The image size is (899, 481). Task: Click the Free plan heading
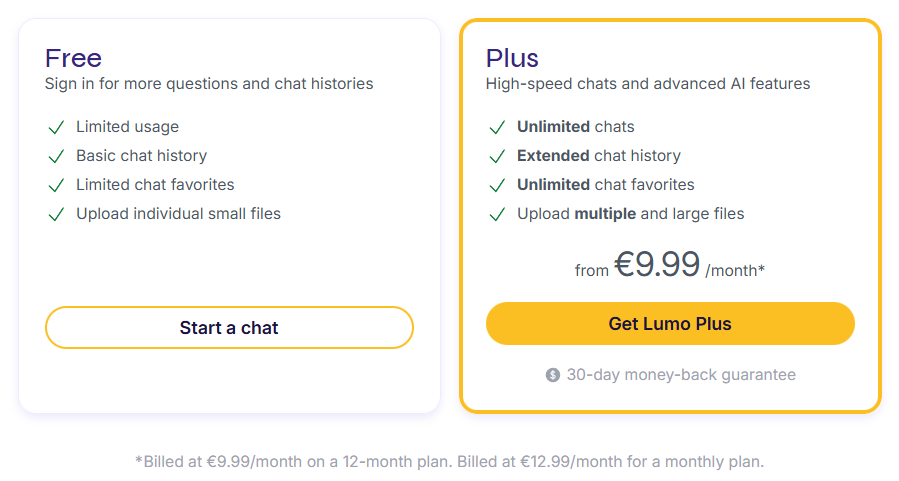pos(73,57)
